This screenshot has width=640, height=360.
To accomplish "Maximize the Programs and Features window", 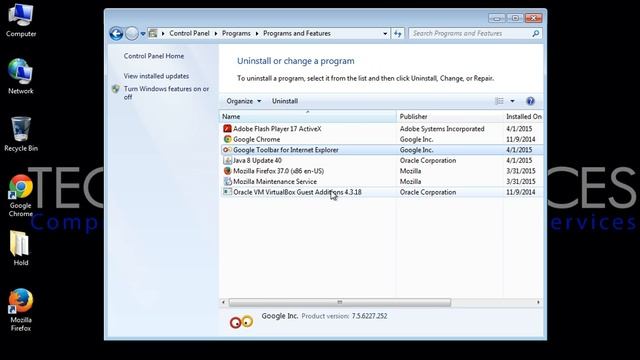I will [x=515, y=18].
